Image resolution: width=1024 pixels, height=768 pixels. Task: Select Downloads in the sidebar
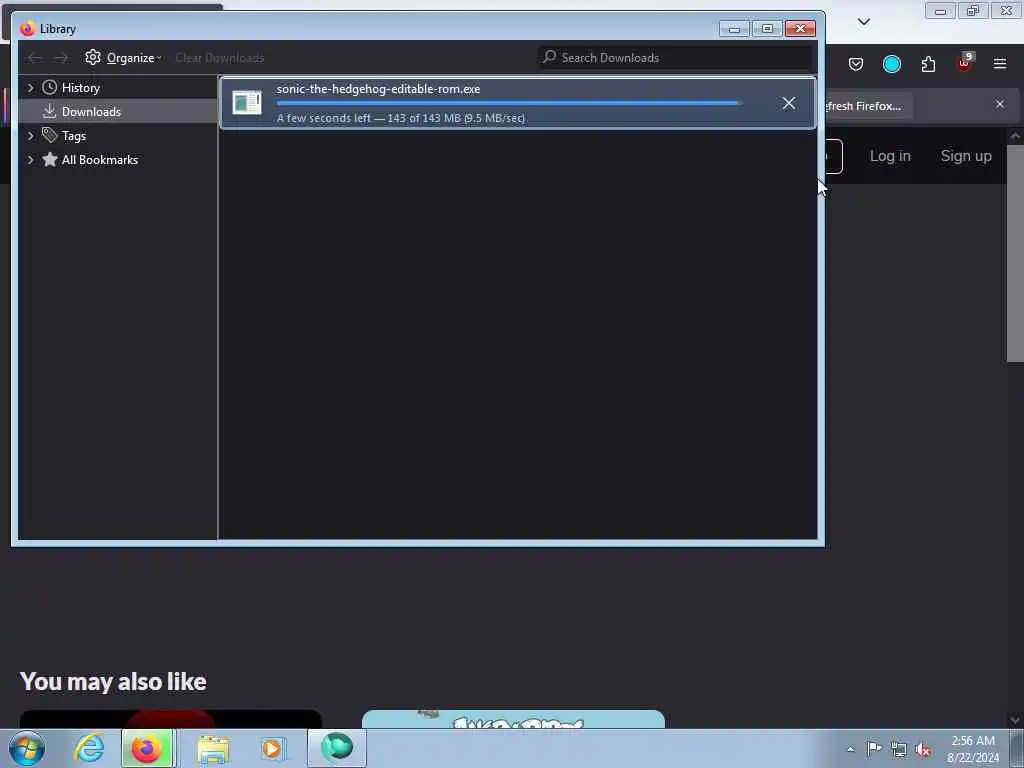91,112
